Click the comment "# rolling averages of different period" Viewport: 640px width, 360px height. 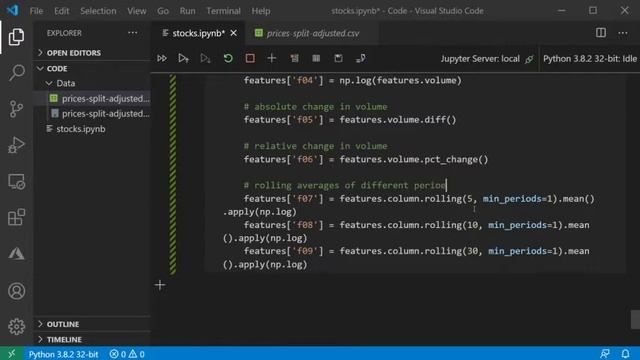[x=345, y=185]
